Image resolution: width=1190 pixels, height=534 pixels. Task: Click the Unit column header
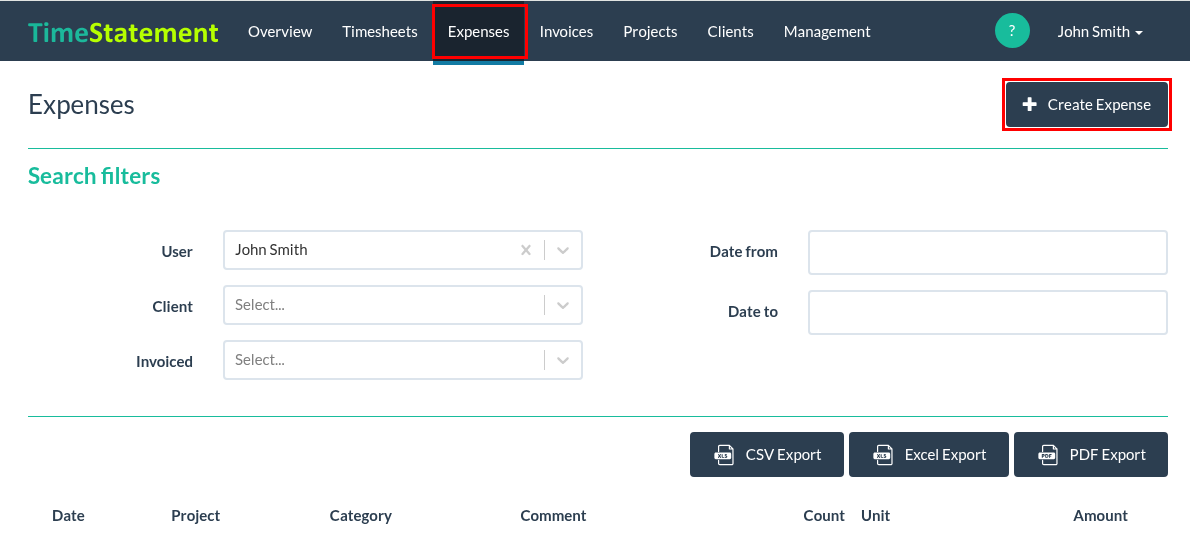(x=876, y=516)
